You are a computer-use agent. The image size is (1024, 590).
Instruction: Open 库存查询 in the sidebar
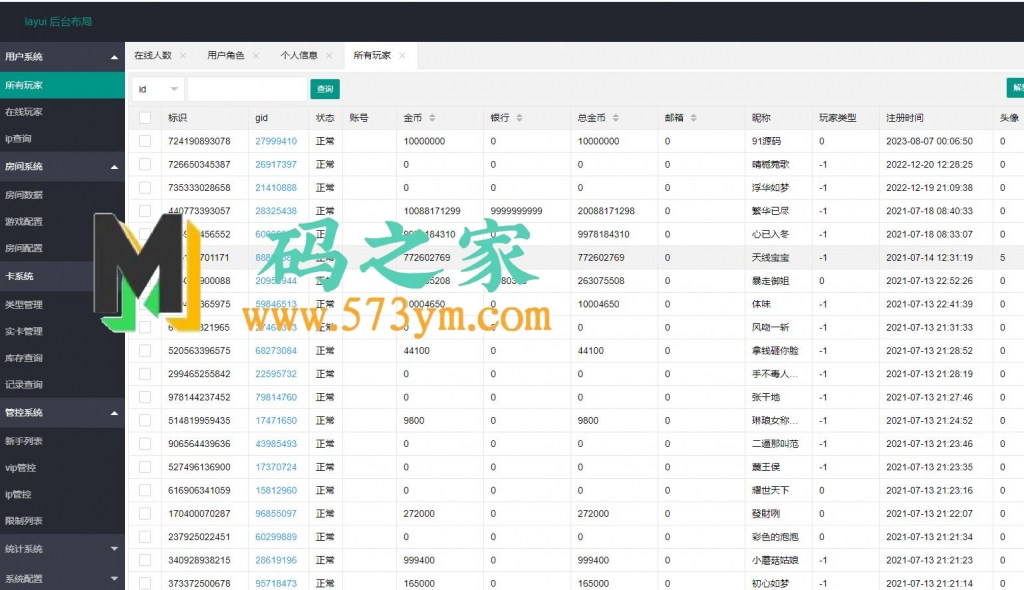pyautogui.click(x=62, y=358)
